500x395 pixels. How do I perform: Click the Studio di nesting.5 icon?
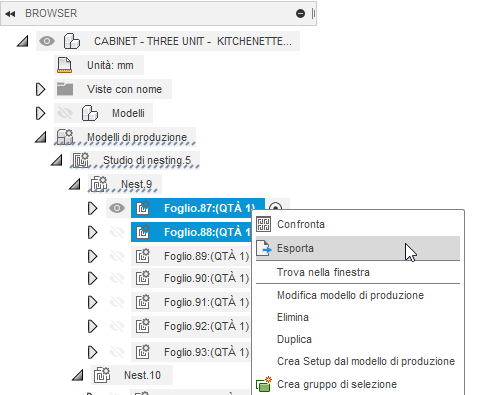pyautogui.click(x=80, y=160)
